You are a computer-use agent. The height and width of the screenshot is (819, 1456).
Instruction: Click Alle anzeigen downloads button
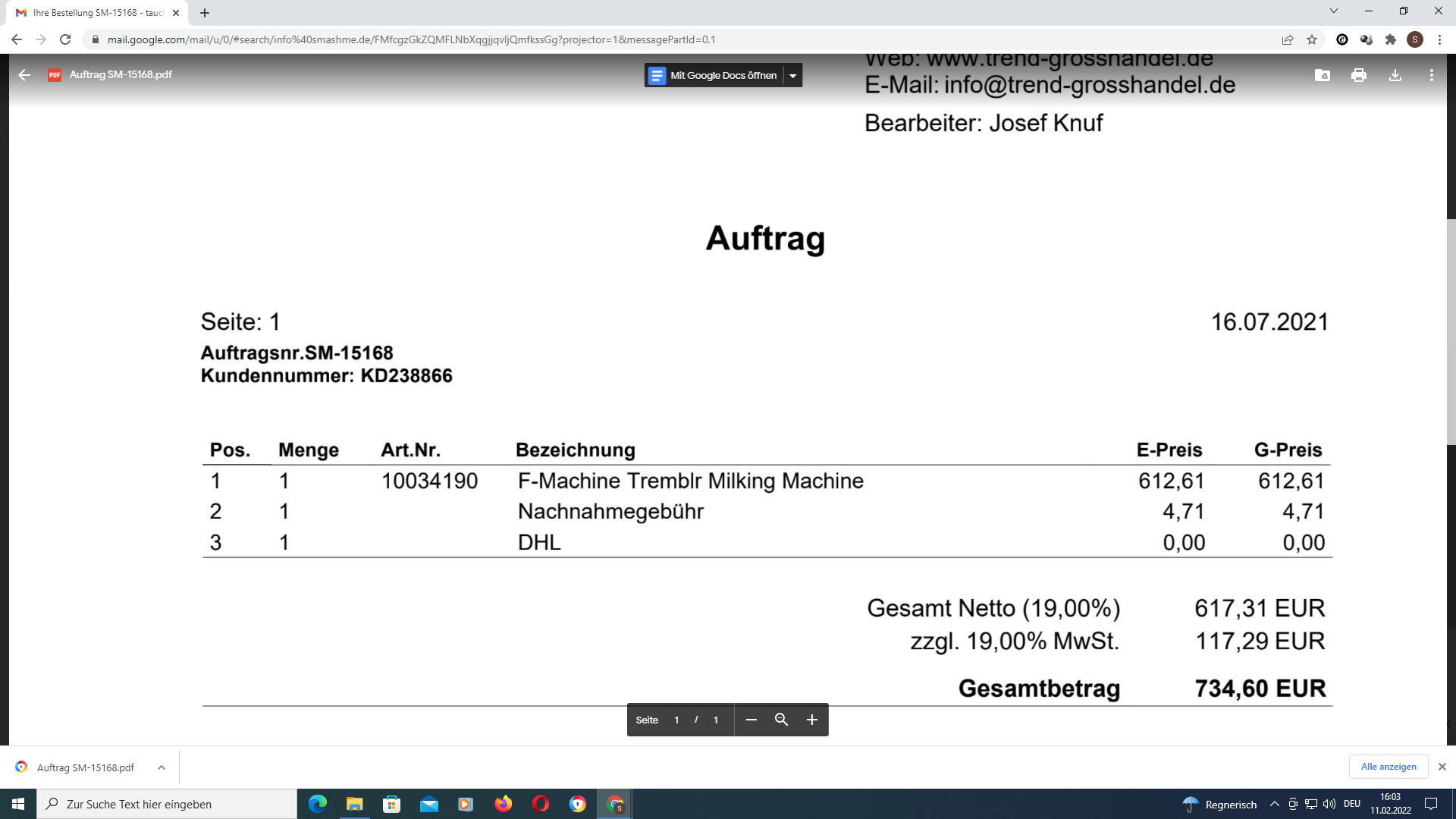[x=1389, y=767]
